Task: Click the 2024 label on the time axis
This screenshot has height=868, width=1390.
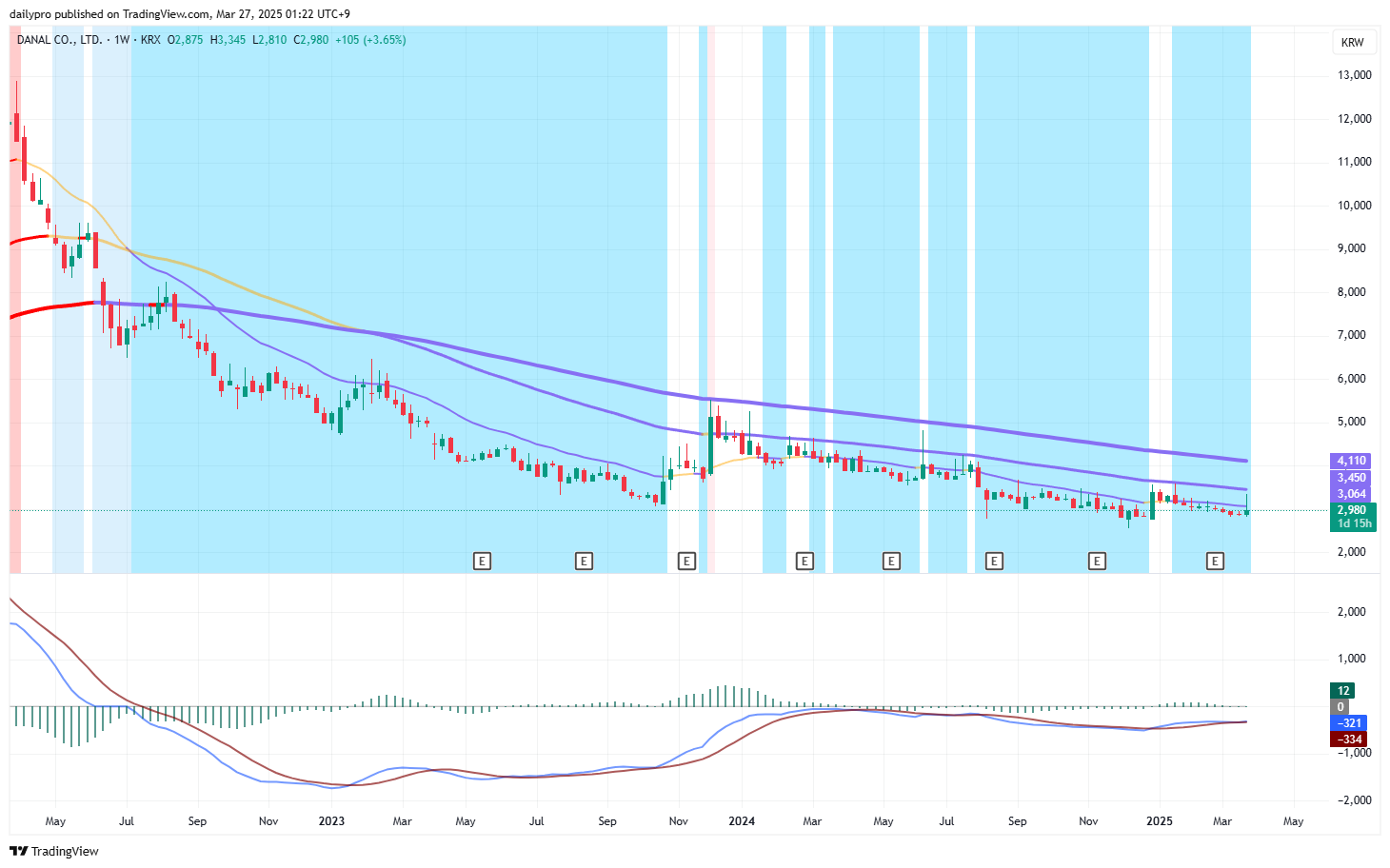Action: tap(742, 821)
